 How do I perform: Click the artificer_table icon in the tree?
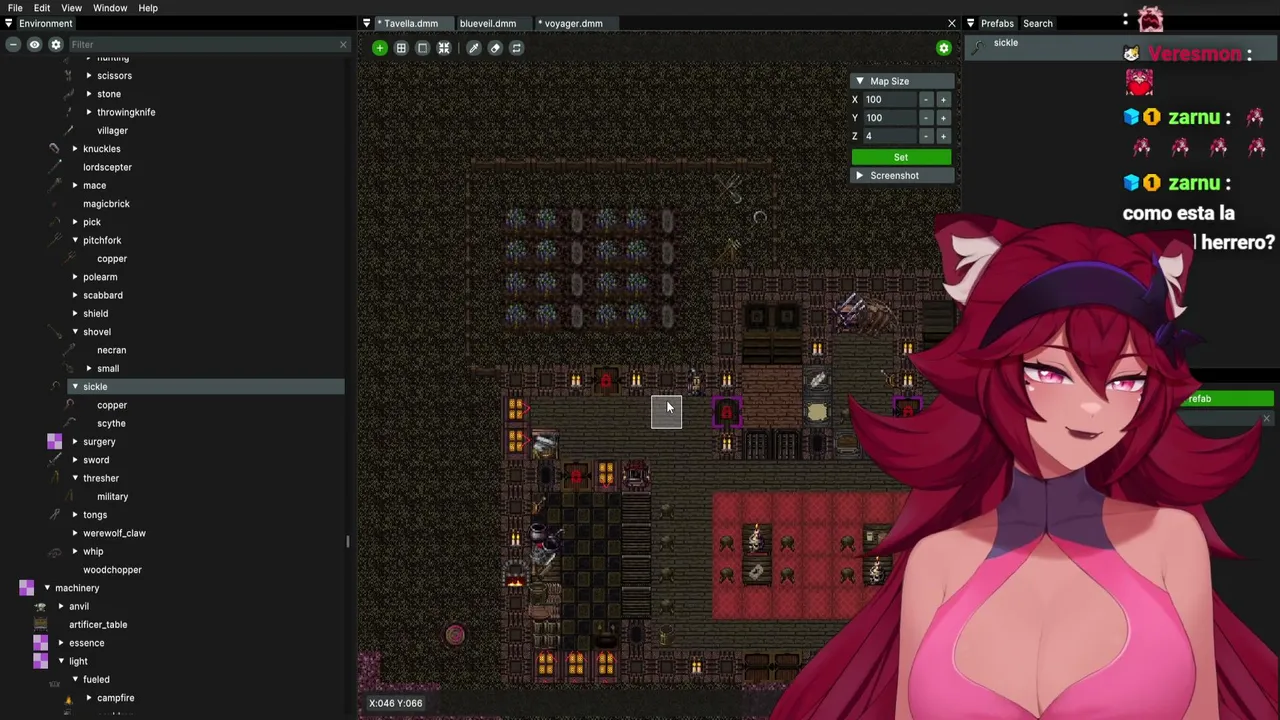pos(40,624)
